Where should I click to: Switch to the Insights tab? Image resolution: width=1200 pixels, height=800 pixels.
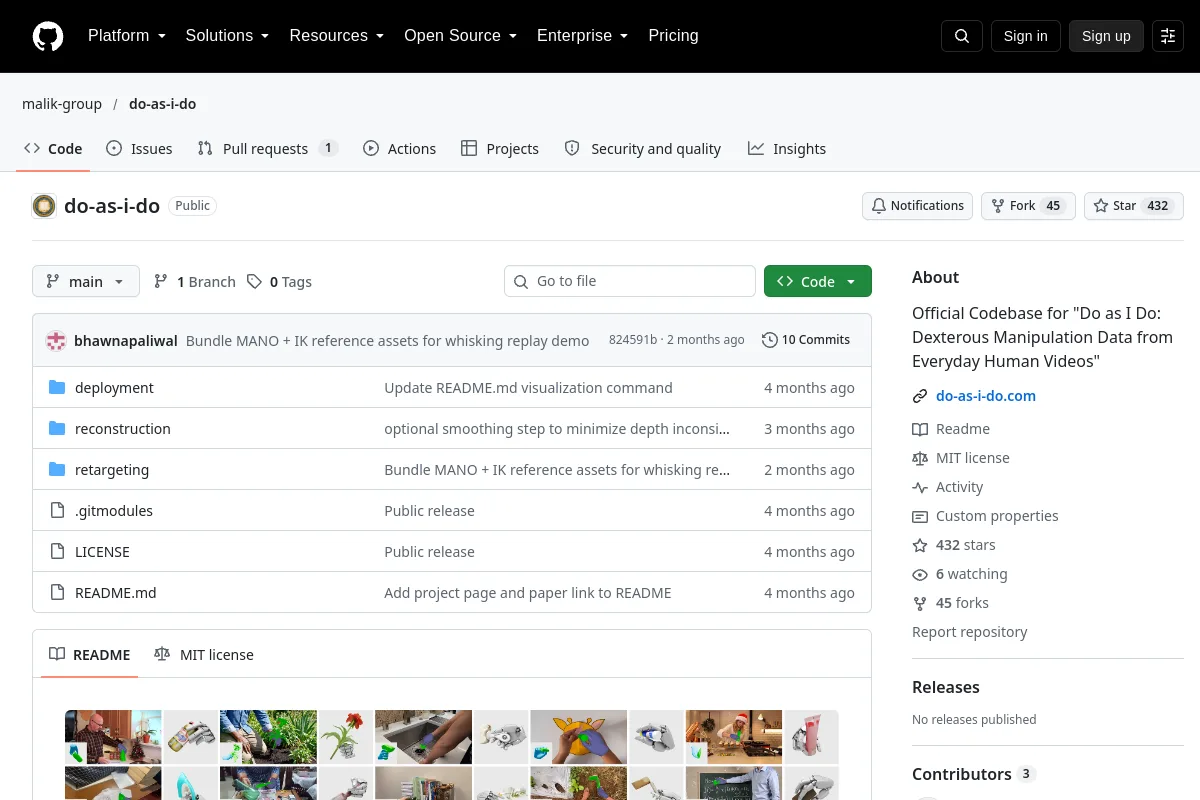[x=787, y=149]
